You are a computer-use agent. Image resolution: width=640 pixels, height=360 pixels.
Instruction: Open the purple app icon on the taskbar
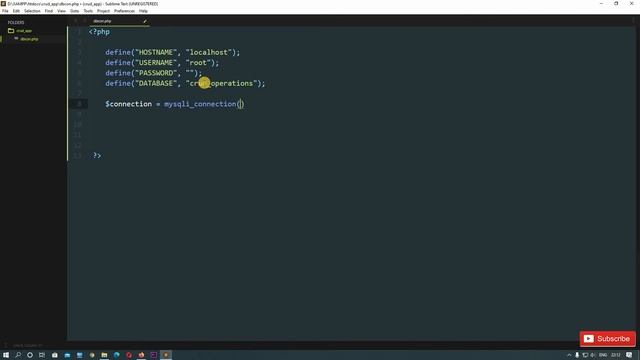[x=153, y=355]
